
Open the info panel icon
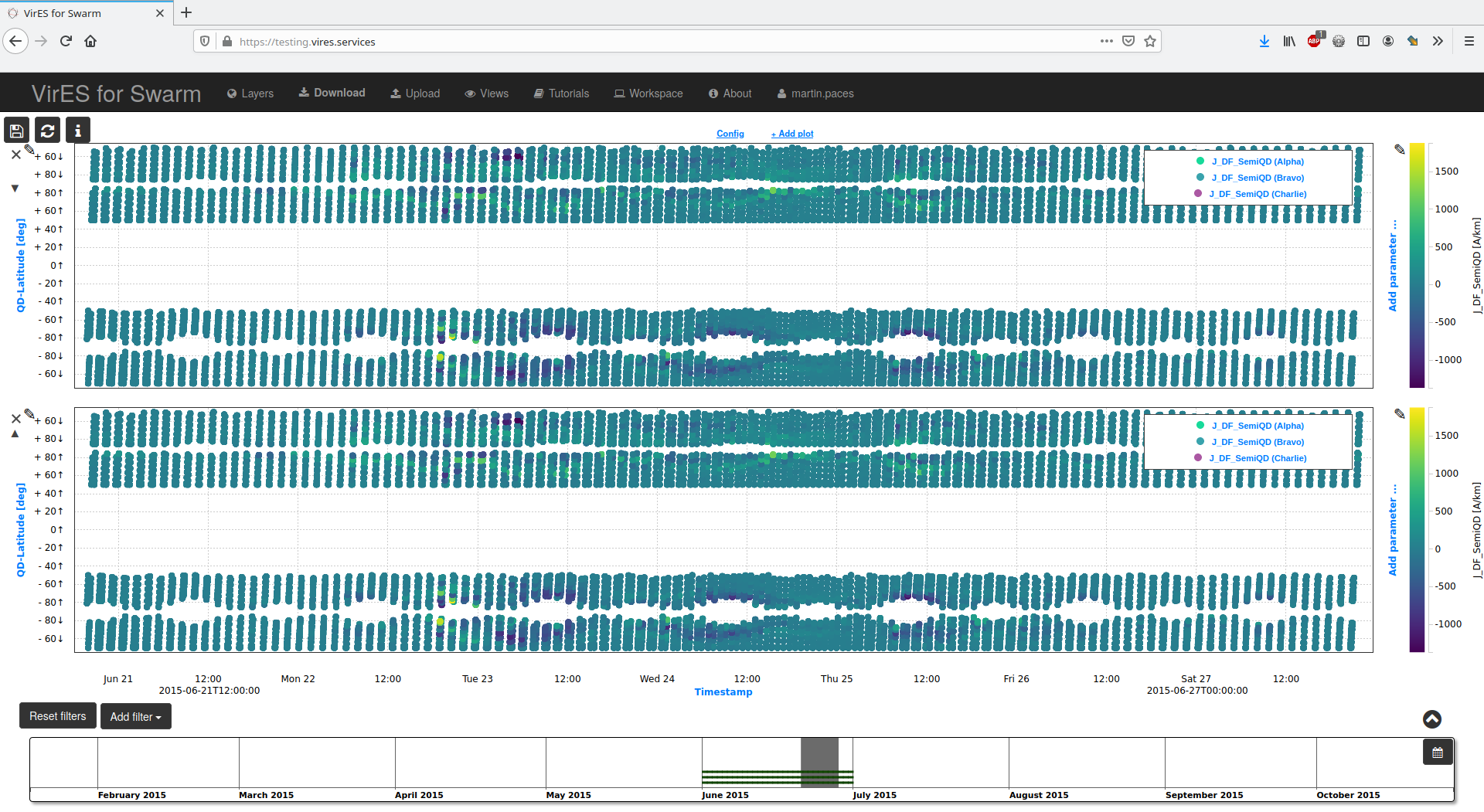(77, 130)
